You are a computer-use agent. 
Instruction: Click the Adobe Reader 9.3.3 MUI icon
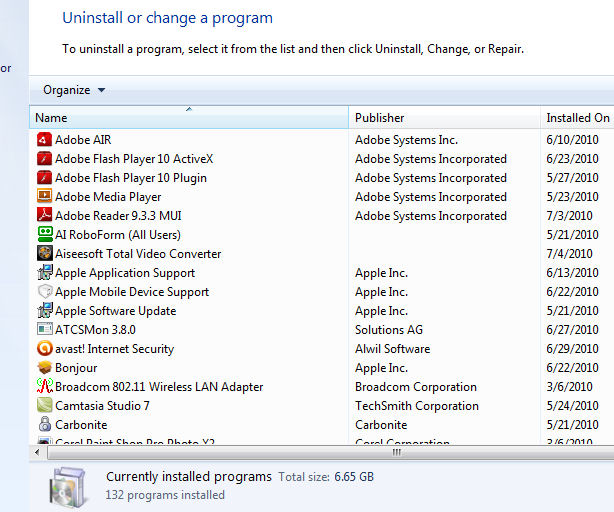coord(44,215)
